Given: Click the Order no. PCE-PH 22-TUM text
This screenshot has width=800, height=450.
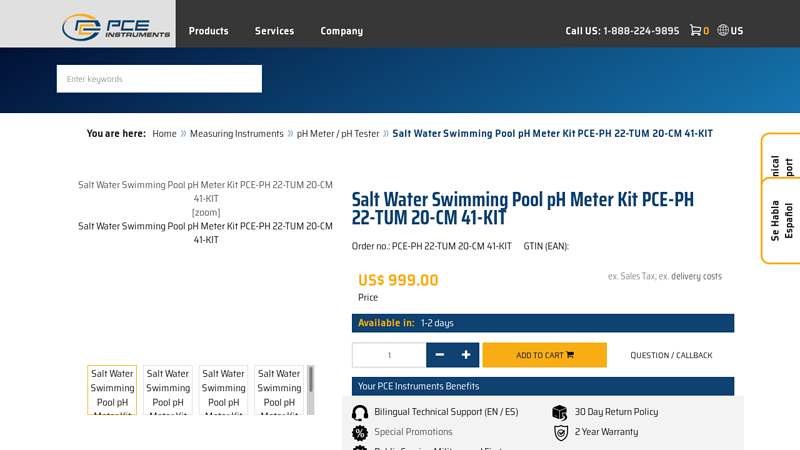Looking at the screenshot, I should [432, 246].
